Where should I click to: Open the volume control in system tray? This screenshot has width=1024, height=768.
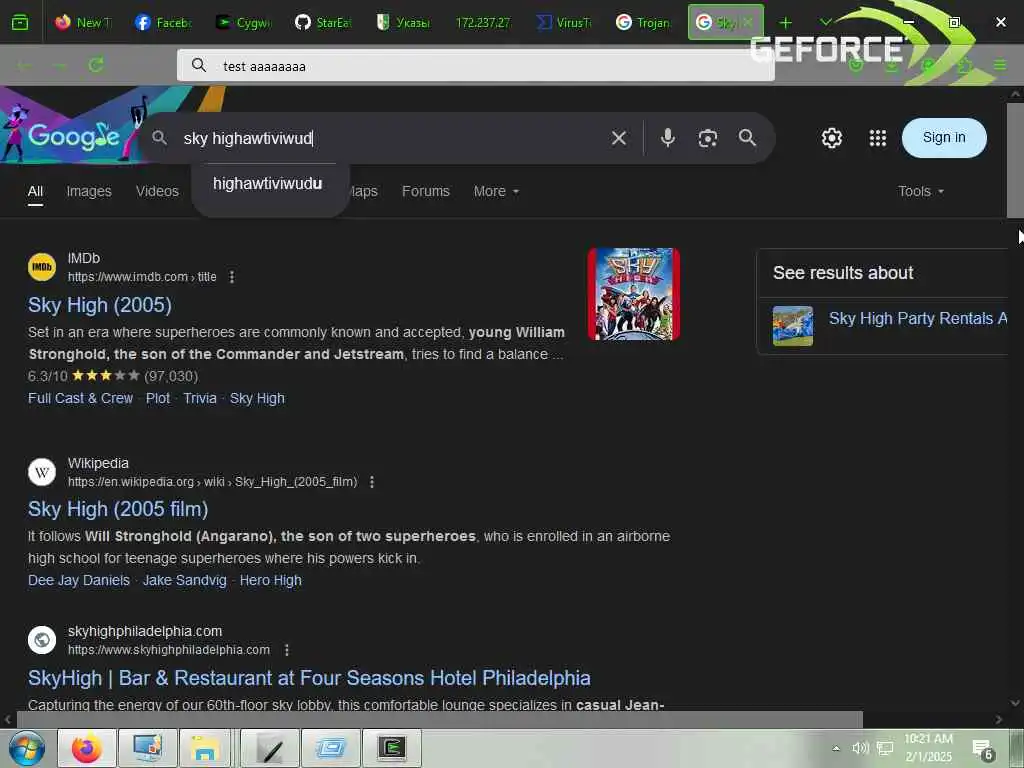[860, 748]
